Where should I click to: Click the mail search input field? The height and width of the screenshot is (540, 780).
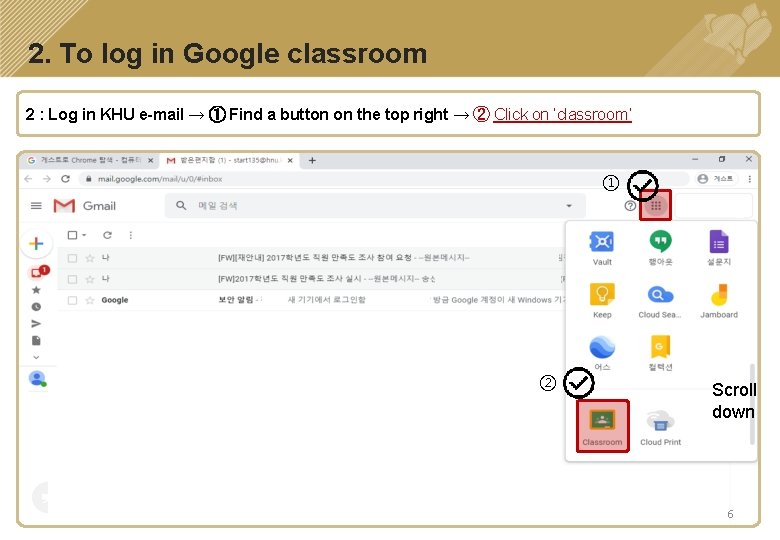pos(375,205)
